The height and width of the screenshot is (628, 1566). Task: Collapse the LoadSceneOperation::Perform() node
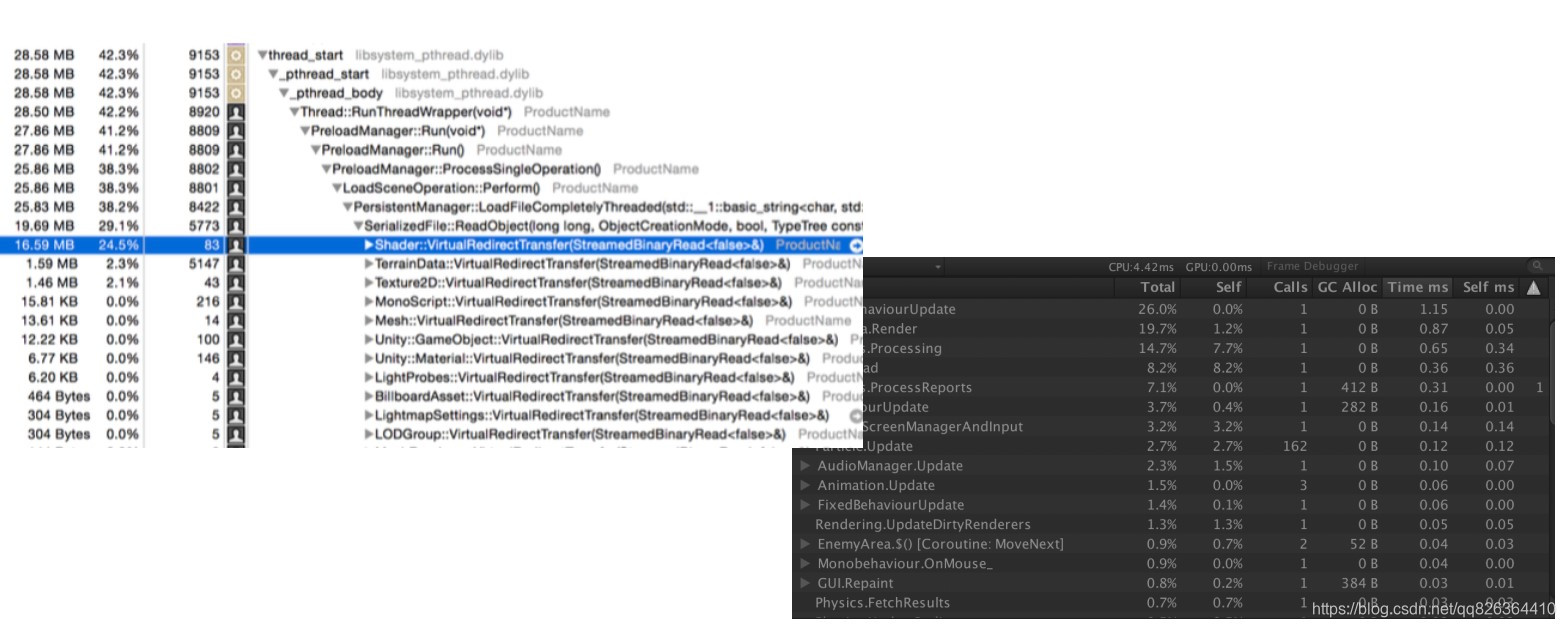pos(337,188)
